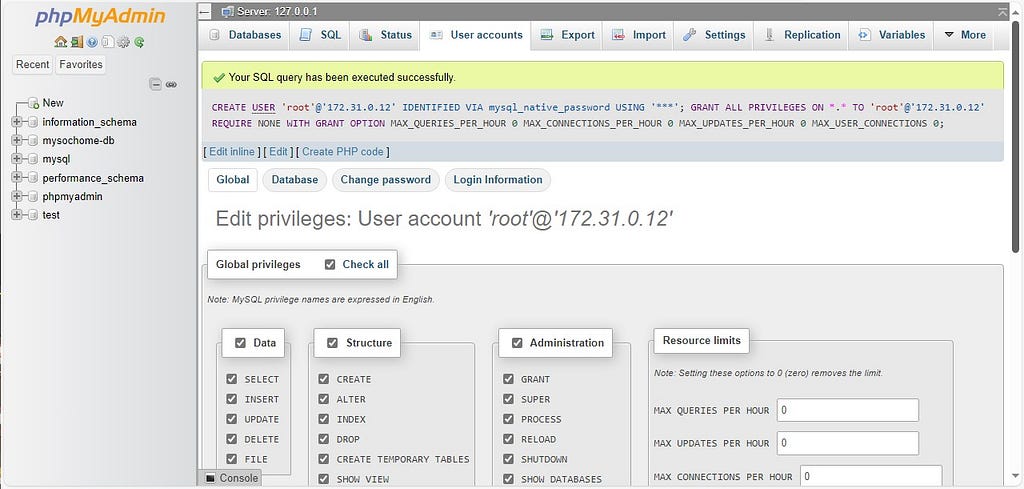1024x489 pixels.
Task: Expand the information_schema database node
Action: 16,122
